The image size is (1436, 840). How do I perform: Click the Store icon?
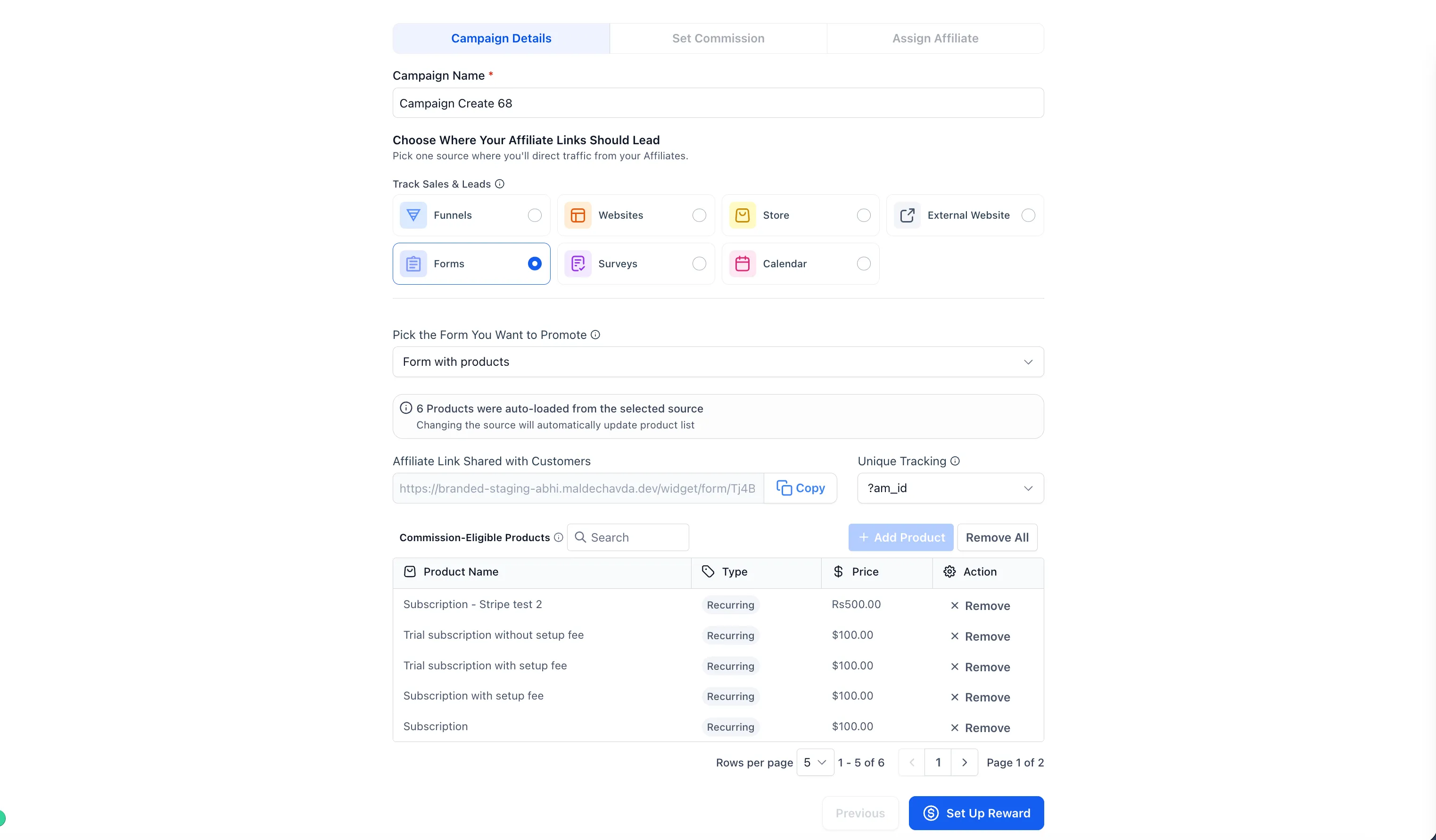click(742, 215)
